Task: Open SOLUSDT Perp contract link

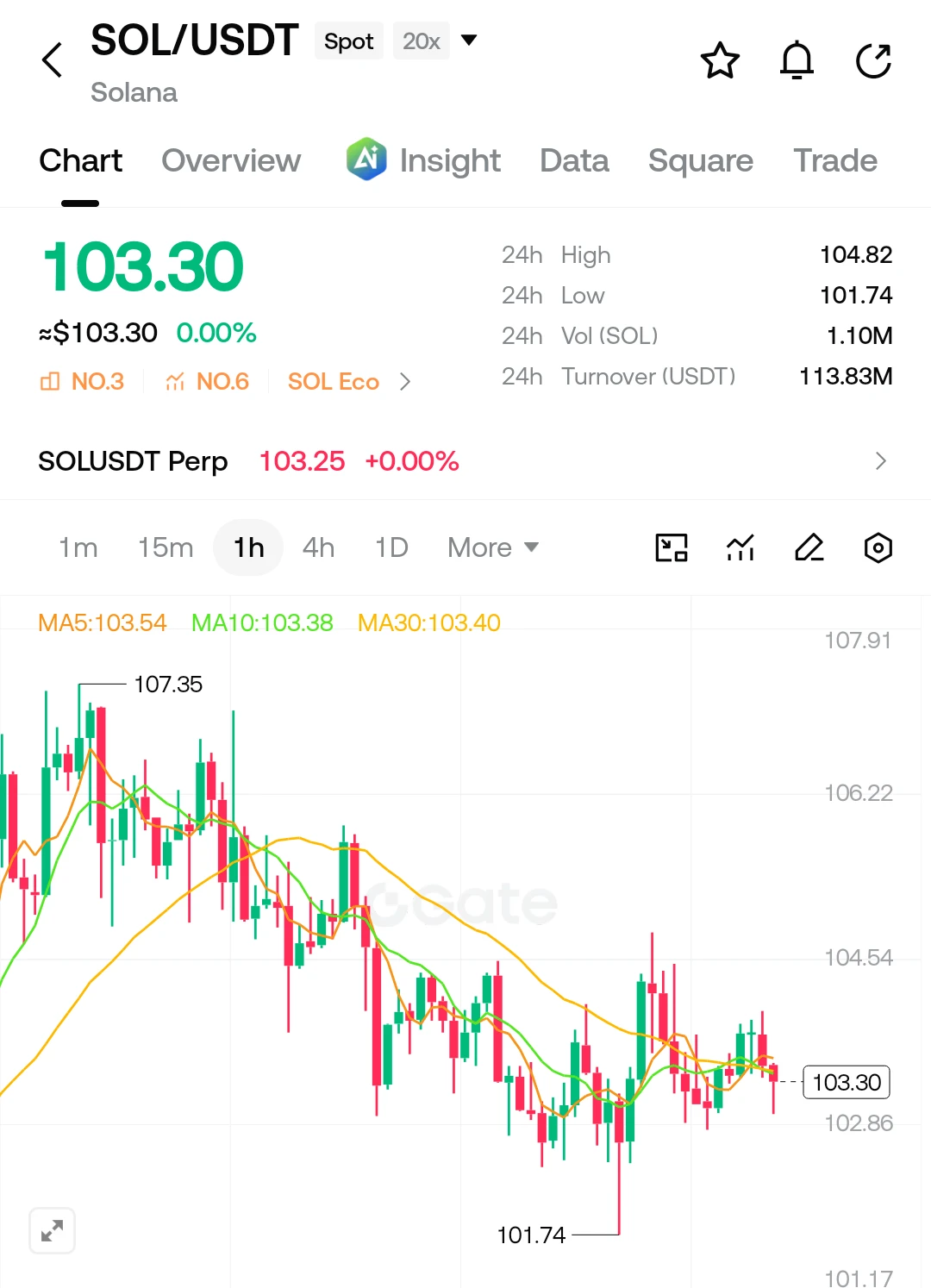Action: [x=133, y=461]
